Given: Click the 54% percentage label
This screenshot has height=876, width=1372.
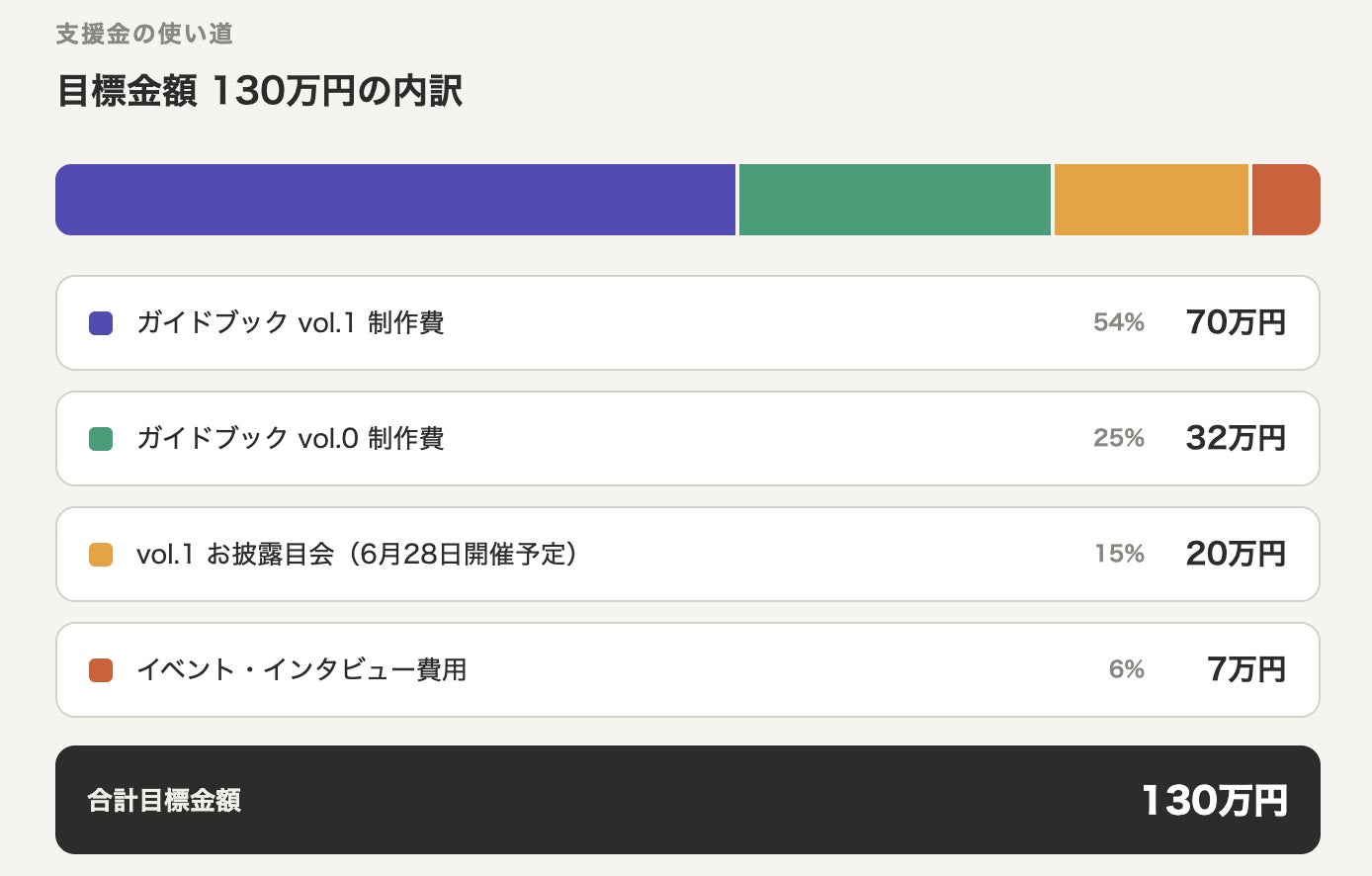Looking at the screenshot, I should 1119,323.
